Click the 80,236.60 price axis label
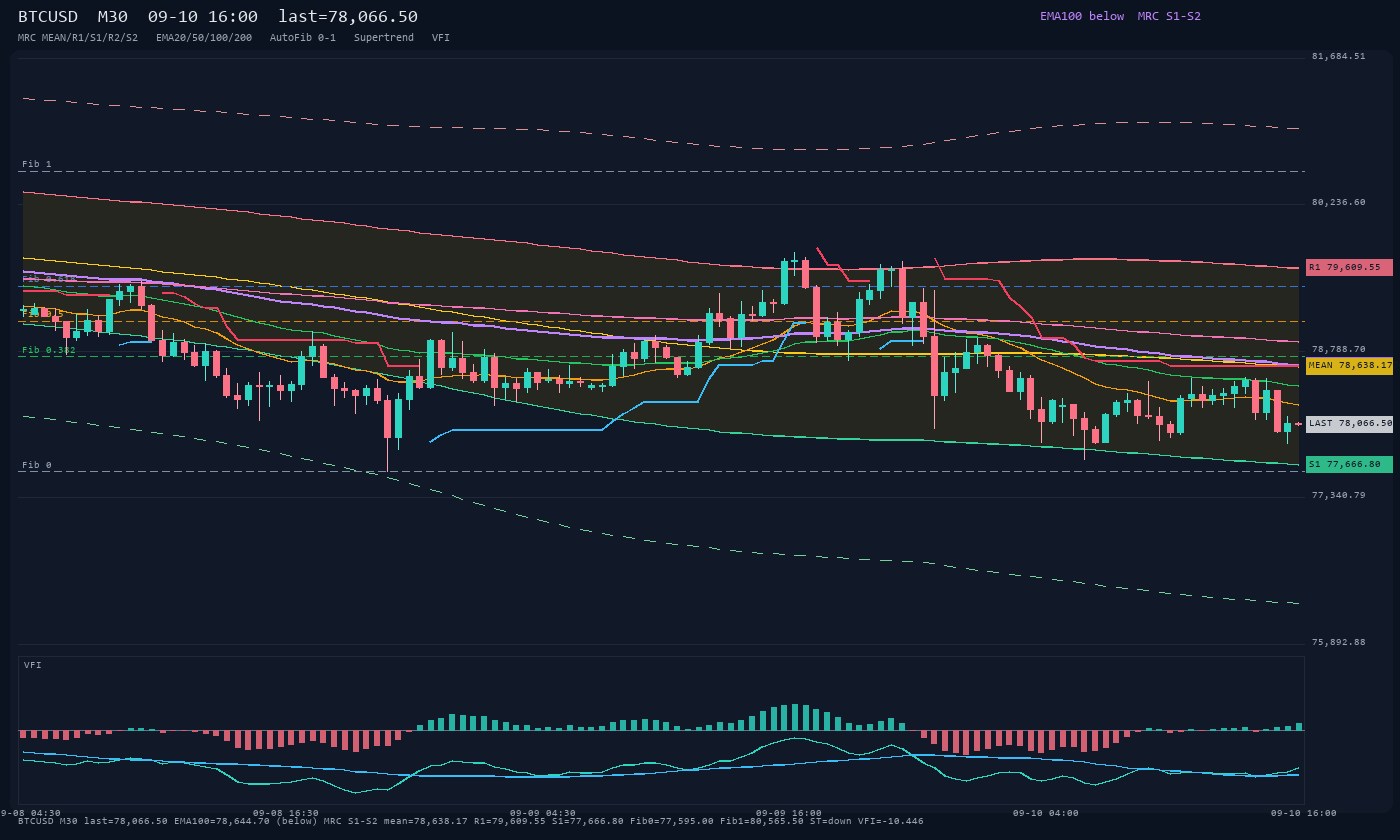The image size is (1400, 840). pos(1338,202)
